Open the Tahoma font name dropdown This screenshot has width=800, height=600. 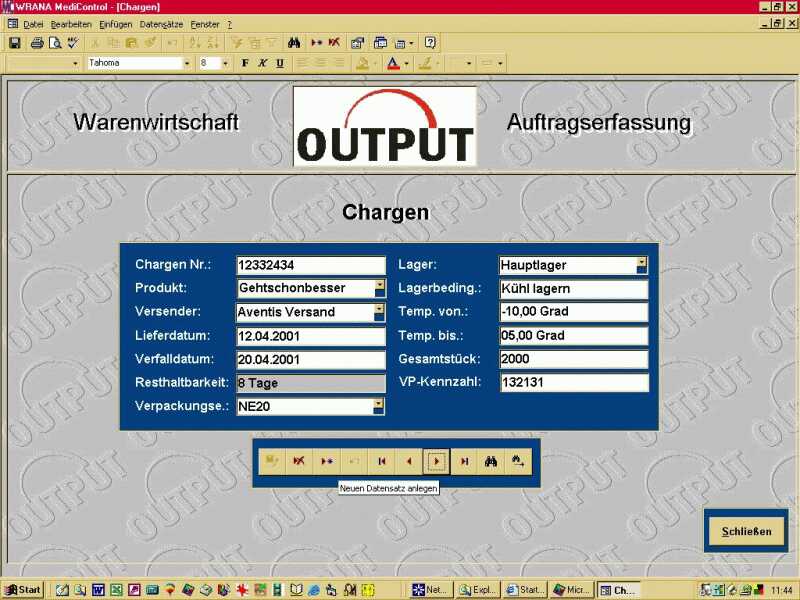point(187,63)
